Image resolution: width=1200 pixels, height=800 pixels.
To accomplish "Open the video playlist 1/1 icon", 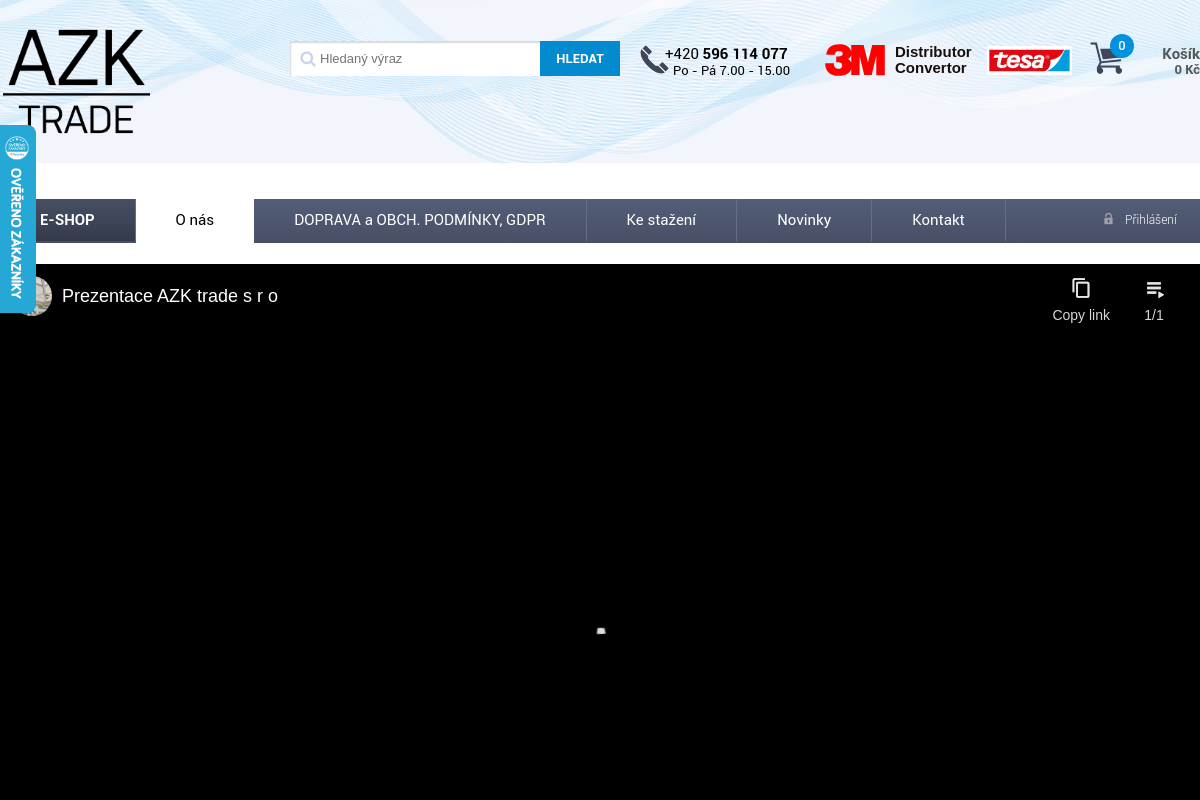I will 1154,289.
